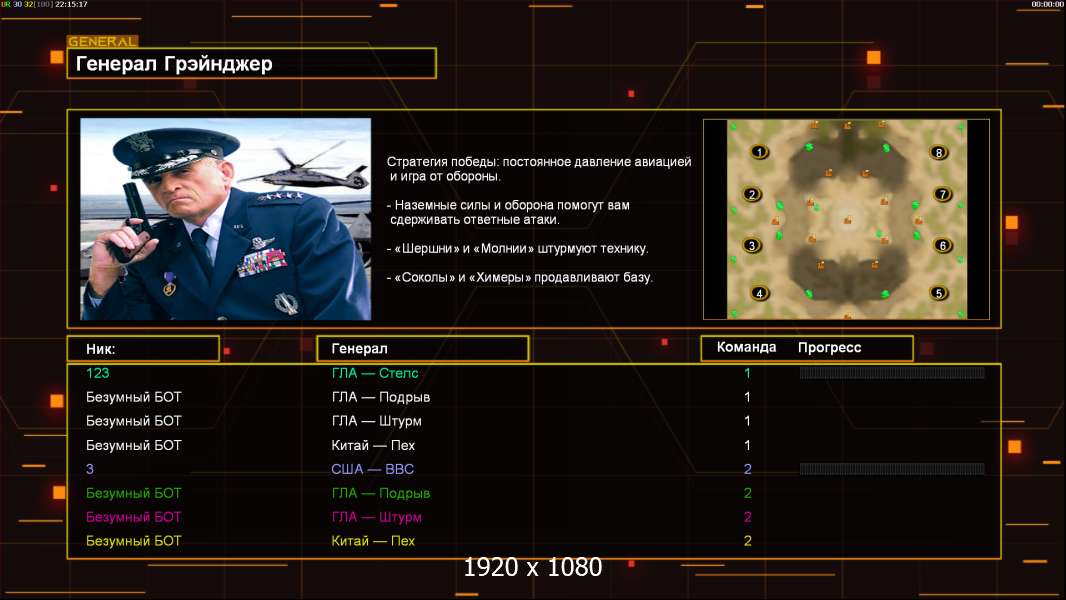
Task: Click "Безумный БОТ" beside white Китай — Пех
Action: 134,445
